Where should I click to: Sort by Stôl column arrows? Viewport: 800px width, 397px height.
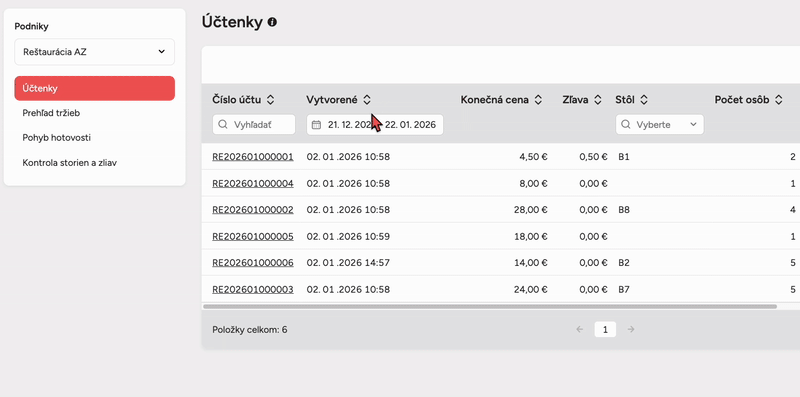[x=644, y=100]
